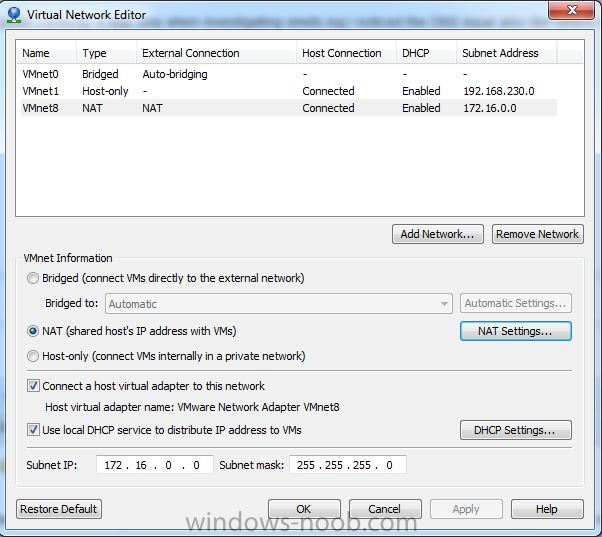This screenshot has height=537, width=602.
Task: Click the Subnet mask input field
Action: point(347,465)
